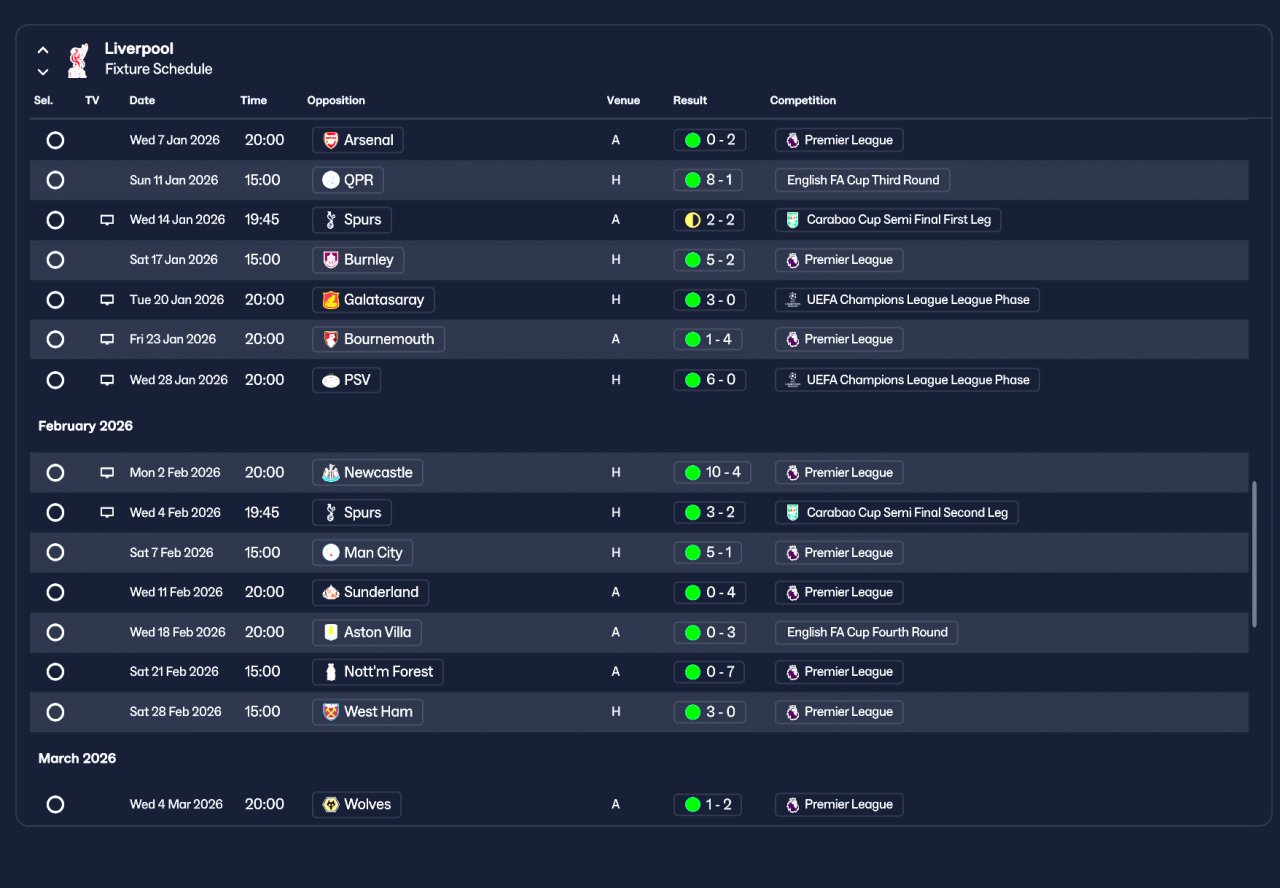Open the UEFA Champions League link in PSV row

point(907,380)
